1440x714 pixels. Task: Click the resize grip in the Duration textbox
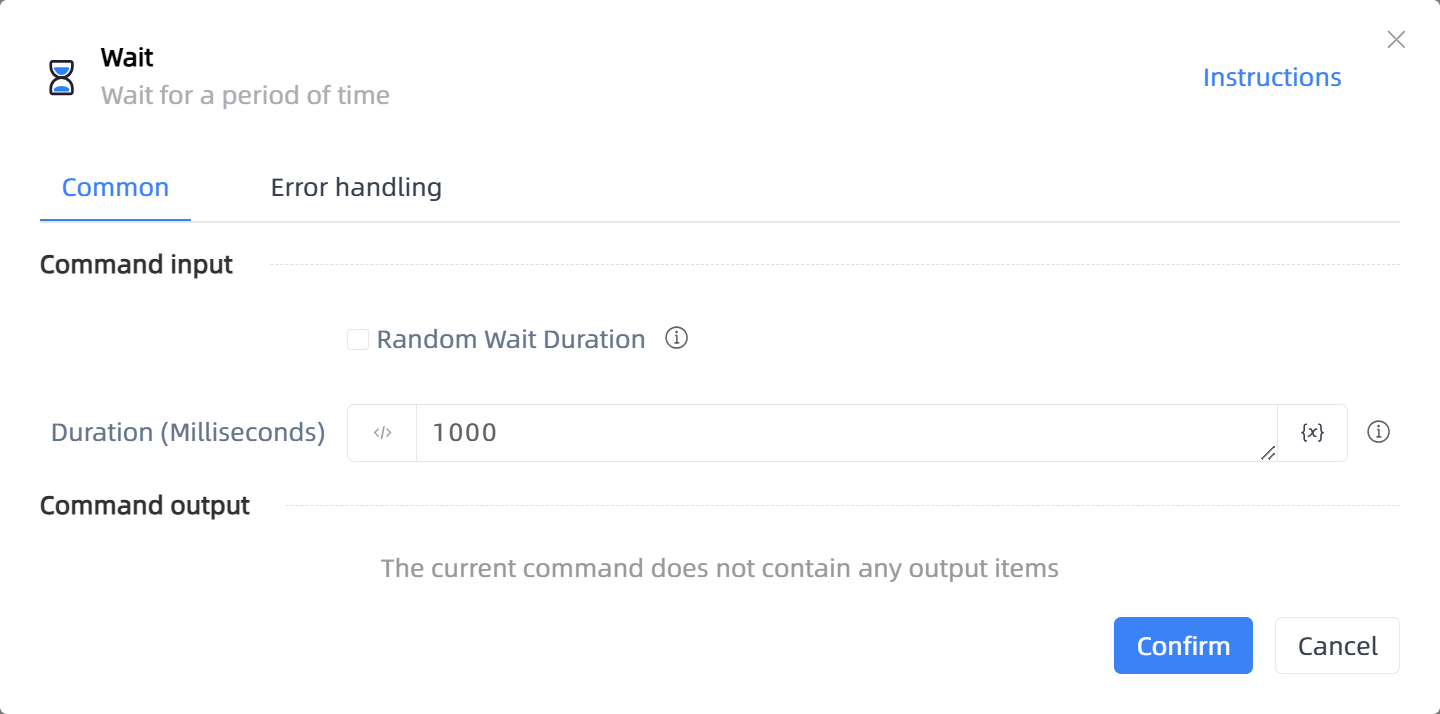(x=1268, y=453)
